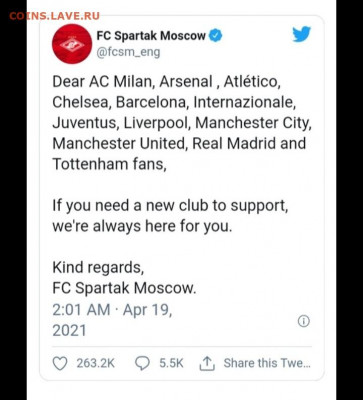The image size is (363, 400).
Task: Click the year 2021 in the date
Action: pos(69,330)
